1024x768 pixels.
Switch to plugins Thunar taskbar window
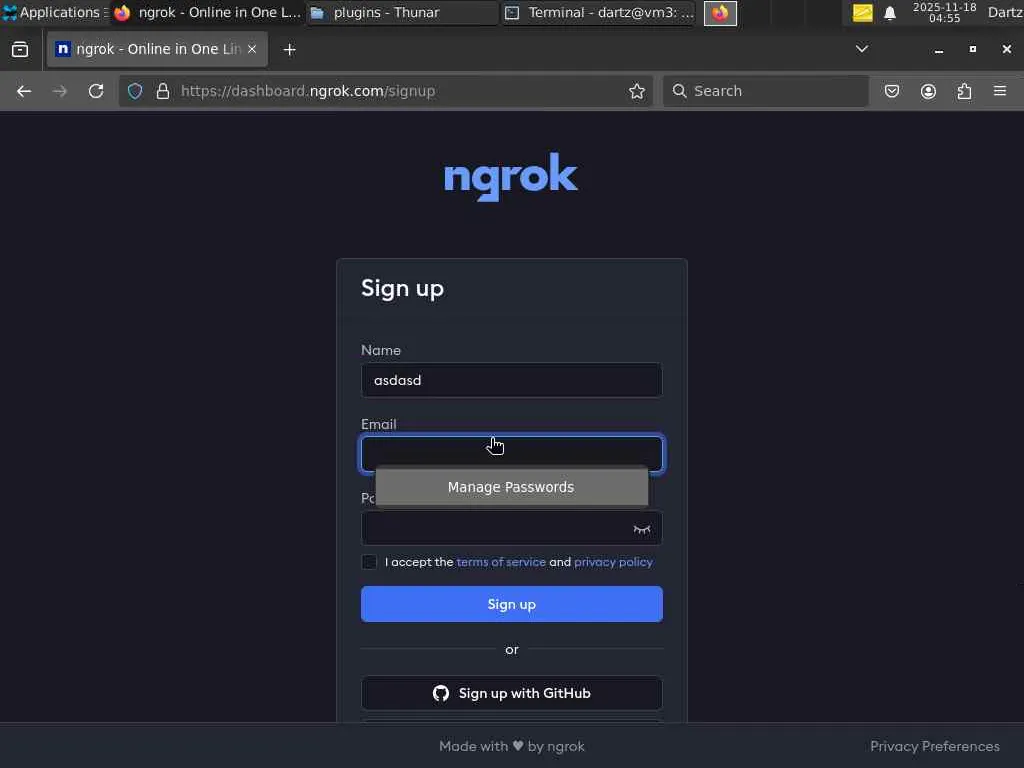[402, 12]
